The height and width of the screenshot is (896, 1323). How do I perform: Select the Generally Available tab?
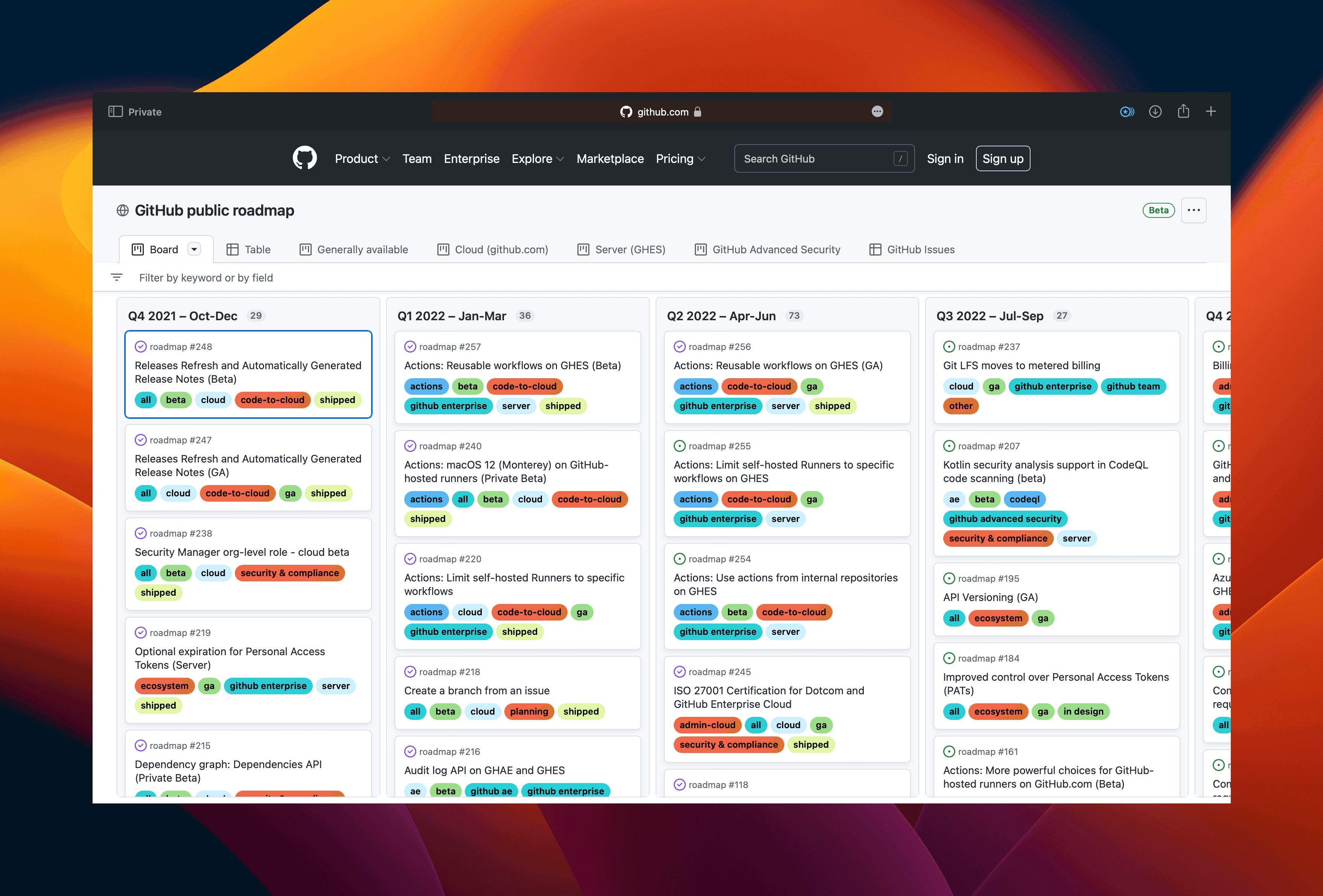(354, 249)
